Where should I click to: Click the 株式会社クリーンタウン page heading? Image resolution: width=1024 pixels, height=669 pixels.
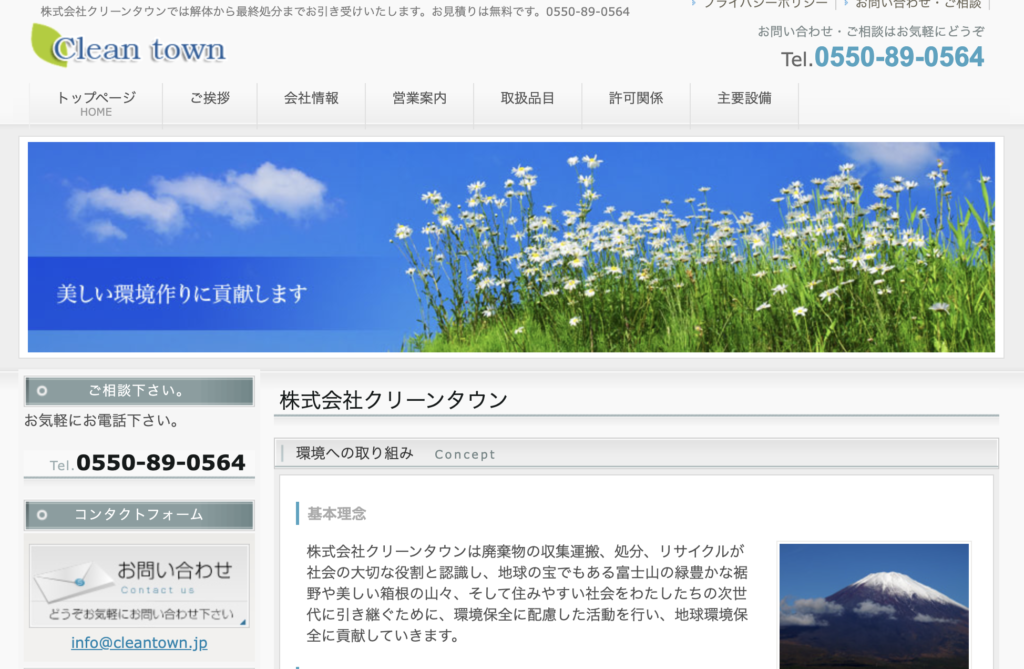click(x=394, y=400)
